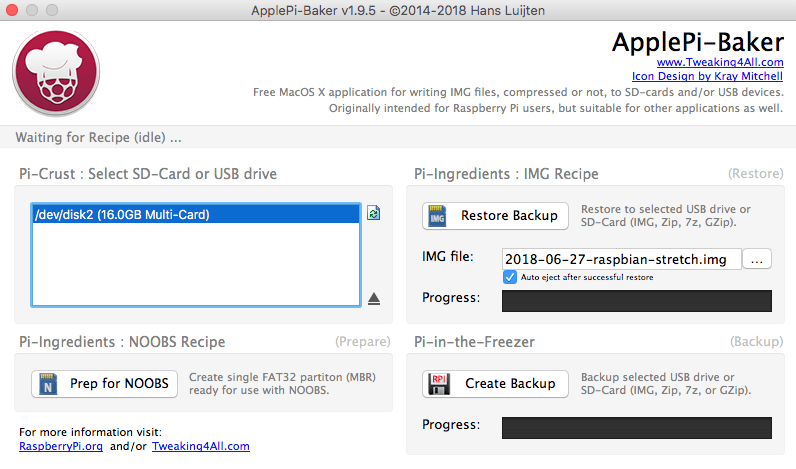Viewport: 796px width, 469px height.
Task: Click the NOOBS icon on Prep button
Action: pyautogui.click(x=46, y=384)
